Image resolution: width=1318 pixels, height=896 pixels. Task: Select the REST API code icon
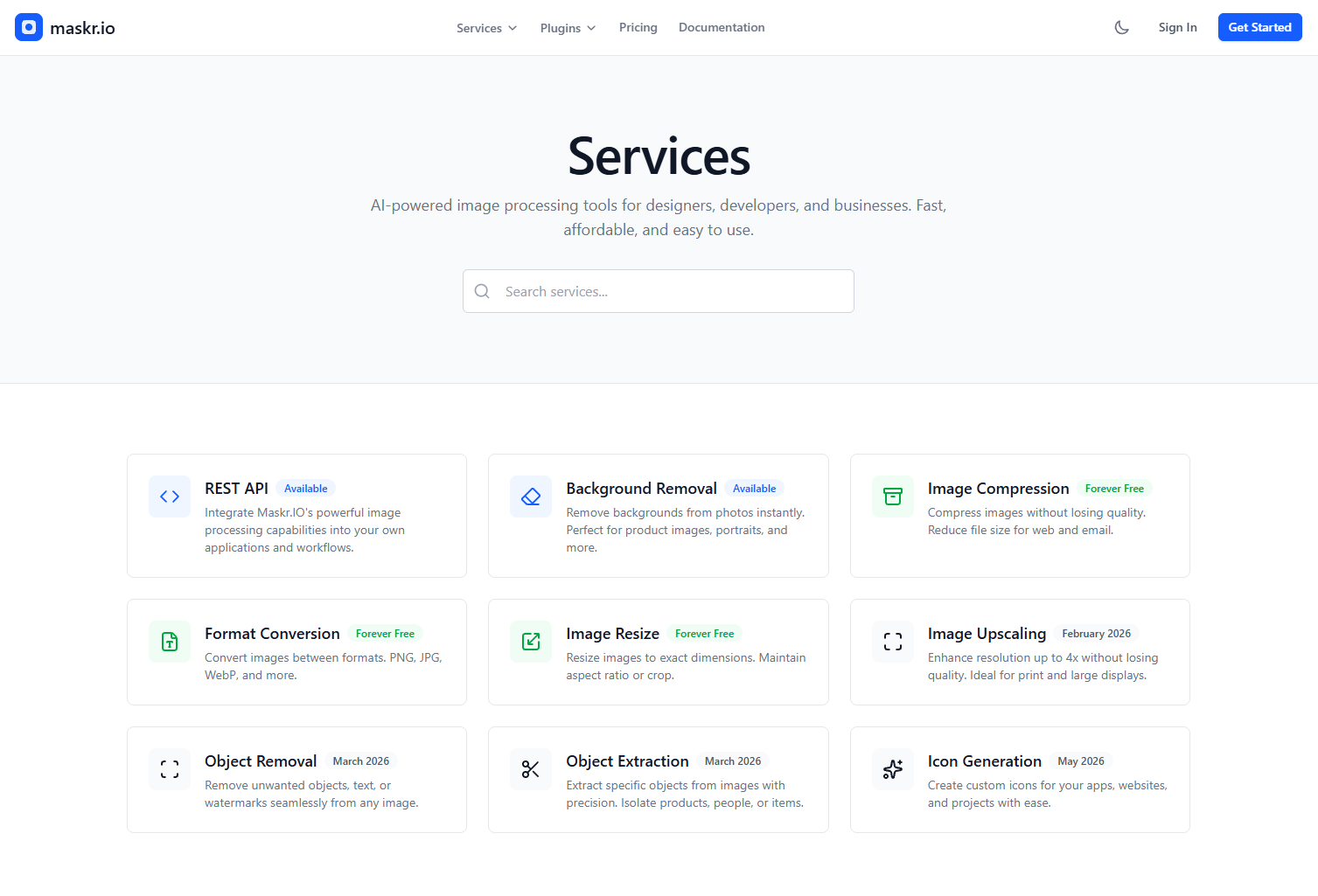click(x=169, y=496)
